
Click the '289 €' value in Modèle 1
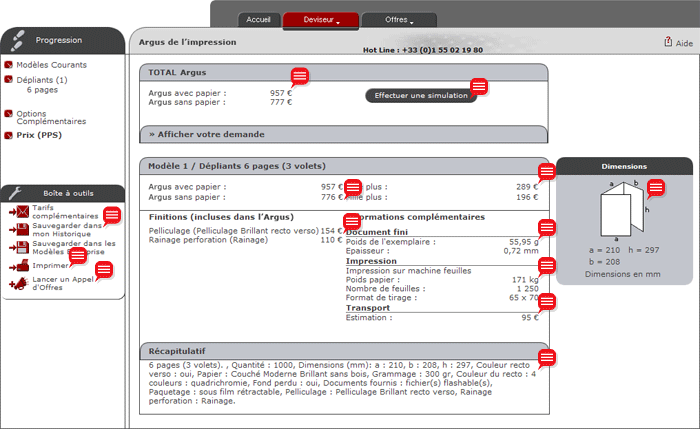click(527, 187)
